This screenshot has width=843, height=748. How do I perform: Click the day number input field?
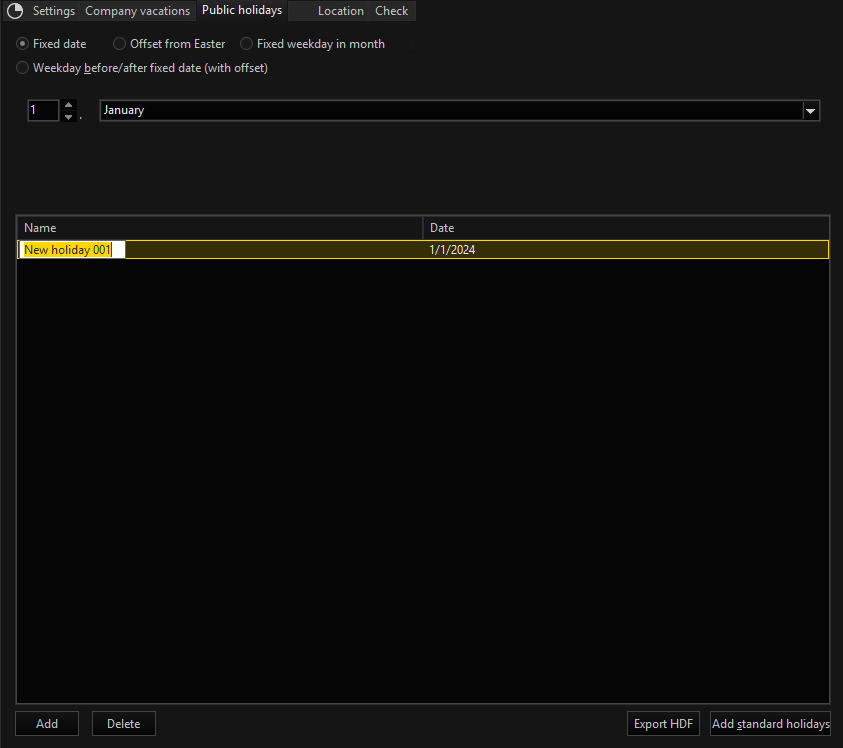[43, 110]
